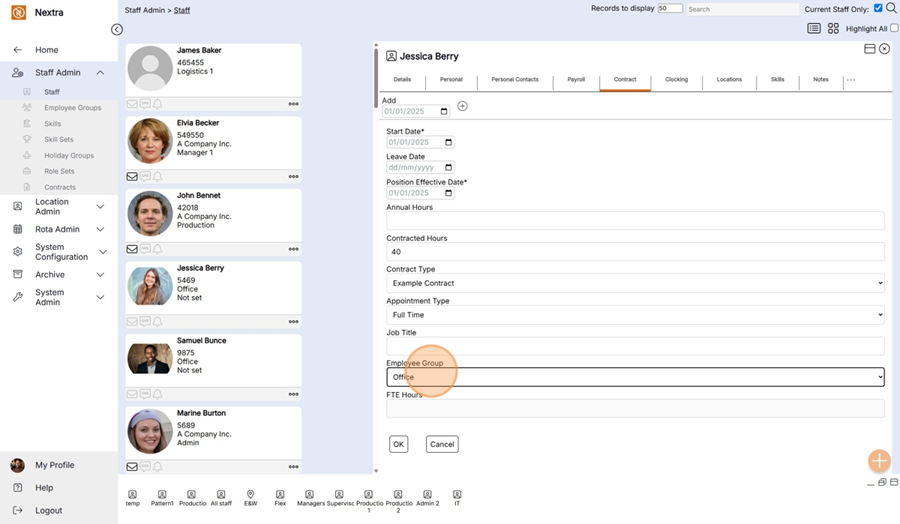This screenshot has height=524, width=900.
Task: Open My Profile
Action: [55, 465]
